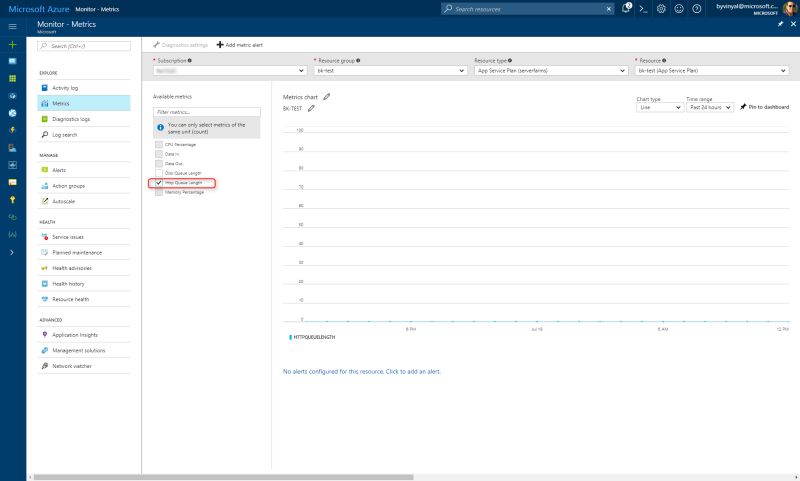Open Service issues under Health

(x=84, y=237)
